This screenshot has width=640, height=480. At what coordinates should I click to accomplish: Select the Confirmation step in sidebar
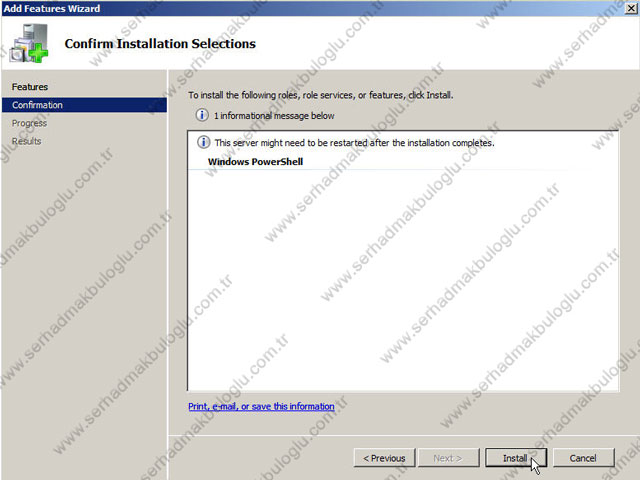[84, 105]
